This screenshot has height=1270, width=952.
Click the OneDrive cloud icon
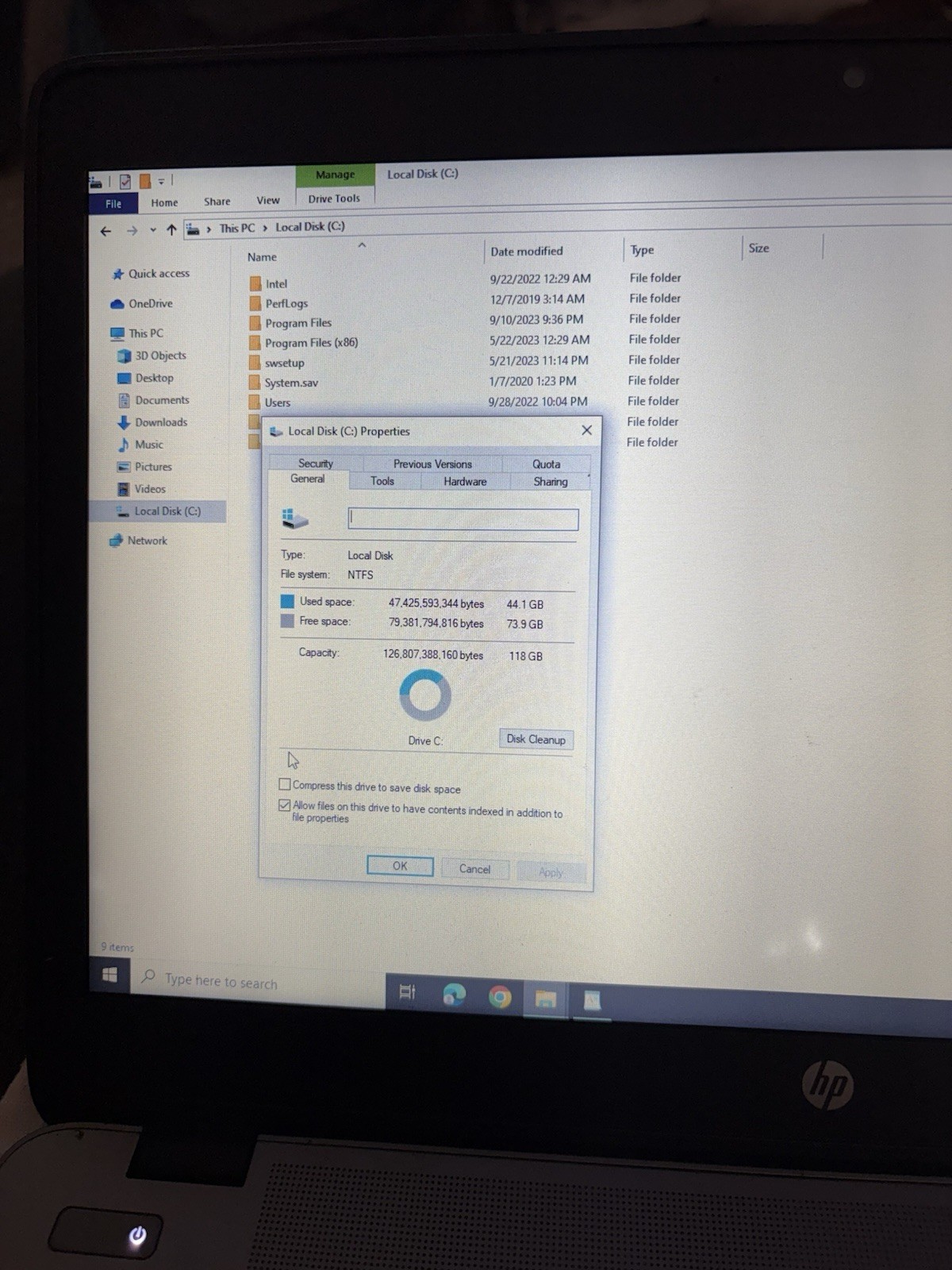point(117,304)
